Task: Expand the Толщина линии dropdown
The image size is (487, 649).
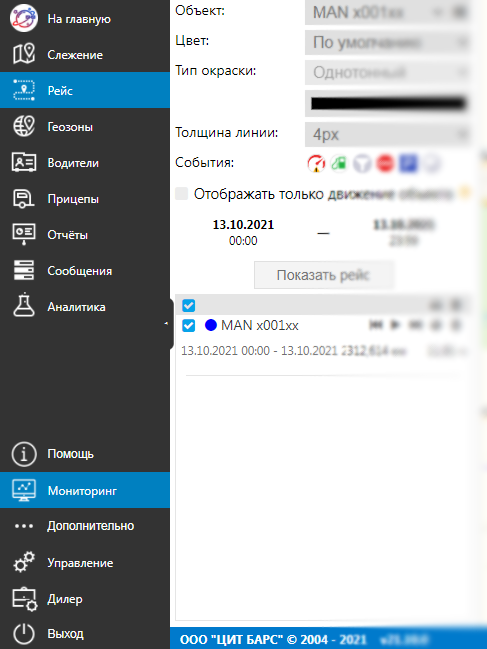Action: point(388,134)
